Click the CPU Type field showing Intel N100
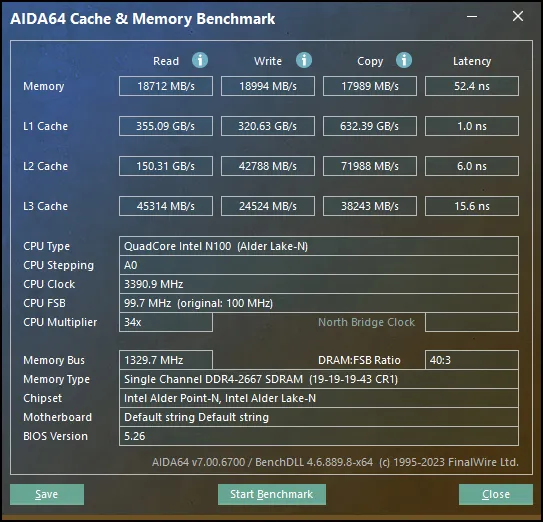This screenshot has height=522, width=543. [x=319, y=246]
